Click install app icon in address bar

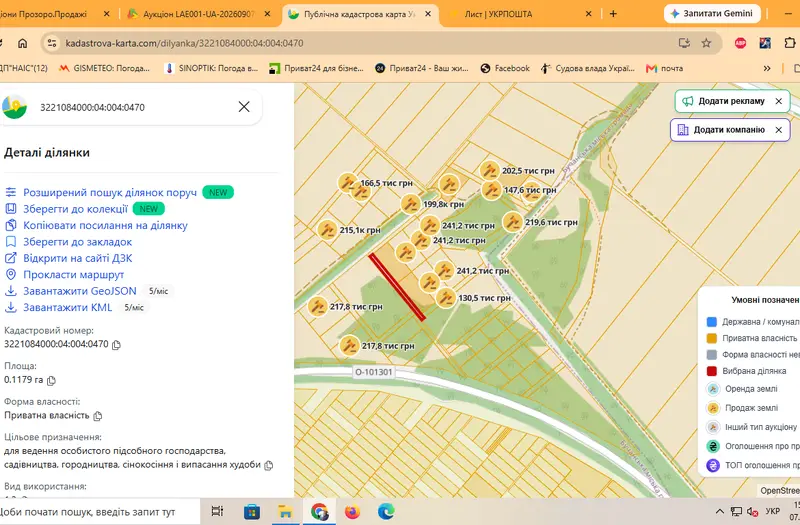pyautogui.click(x=684, y=43)
